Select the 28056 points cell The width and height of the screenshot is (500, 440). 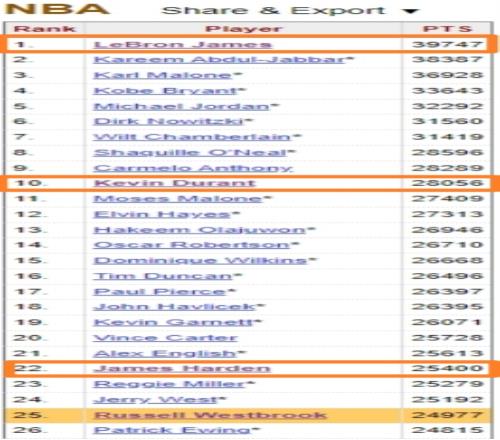447,183
